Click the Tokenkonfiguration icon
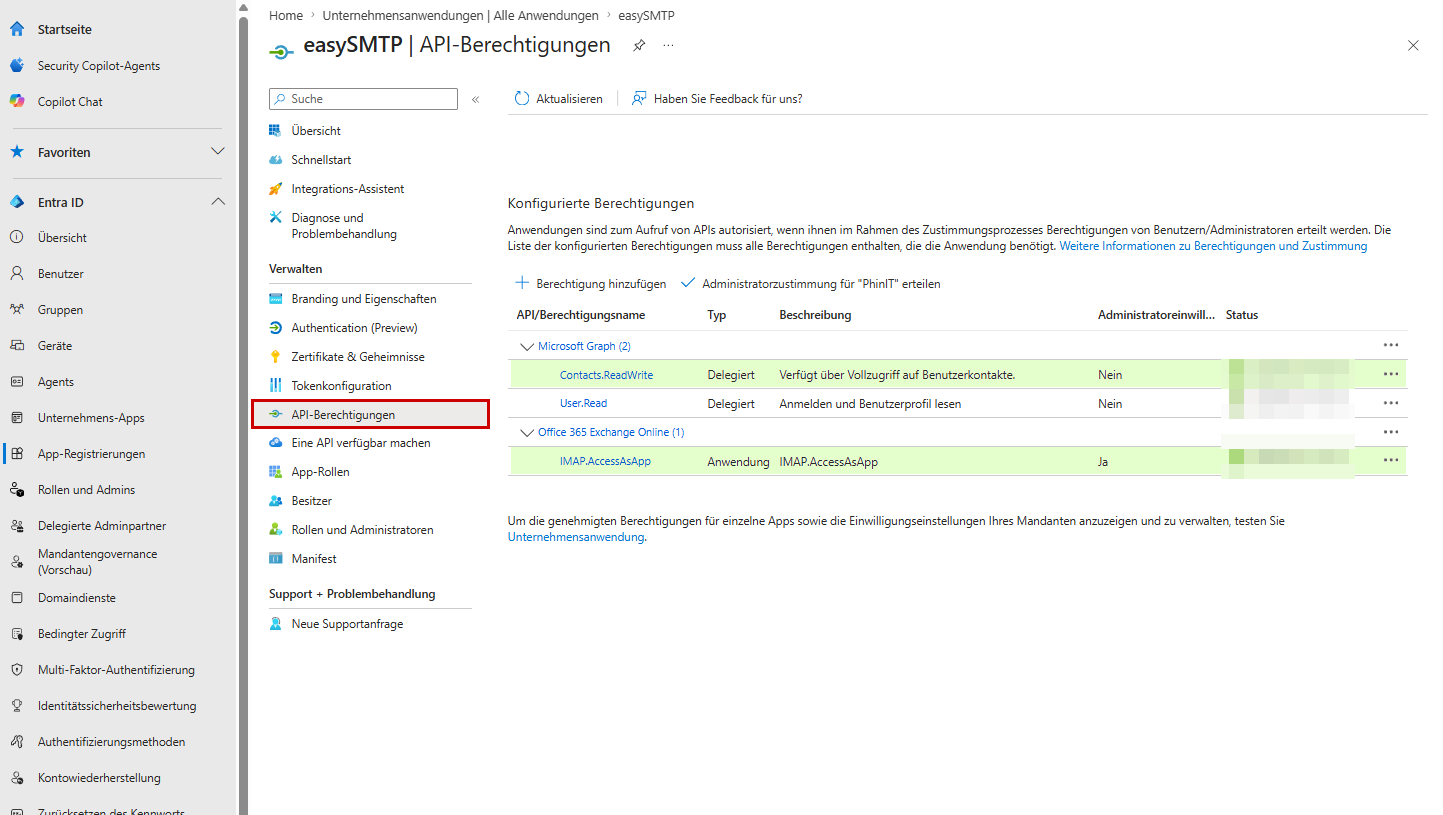Viewport: 1443px width, 815px height. coord(276,386)
